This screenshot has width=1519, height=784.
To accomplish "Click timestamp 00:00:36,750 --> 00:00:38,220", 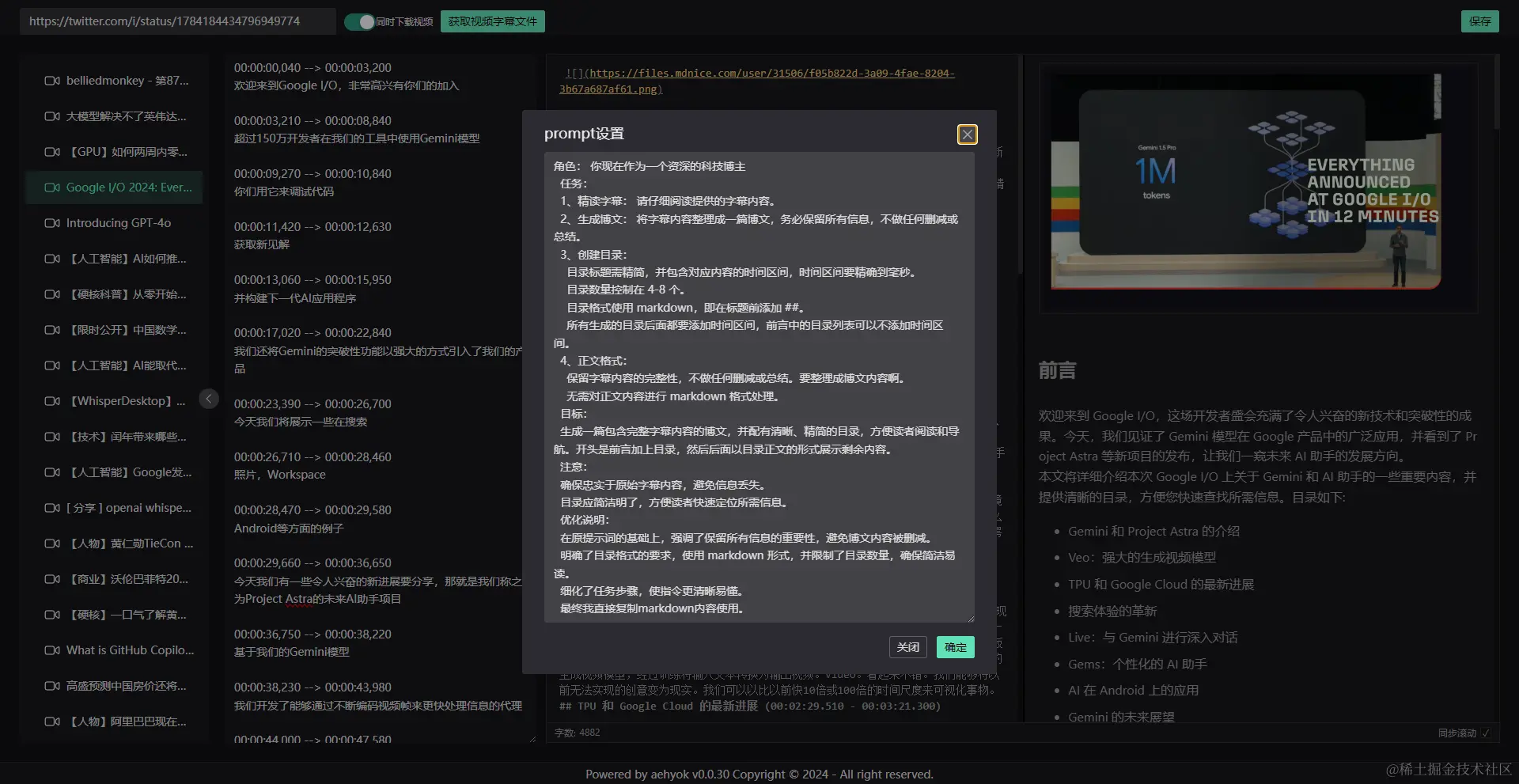I will point(312,634).
